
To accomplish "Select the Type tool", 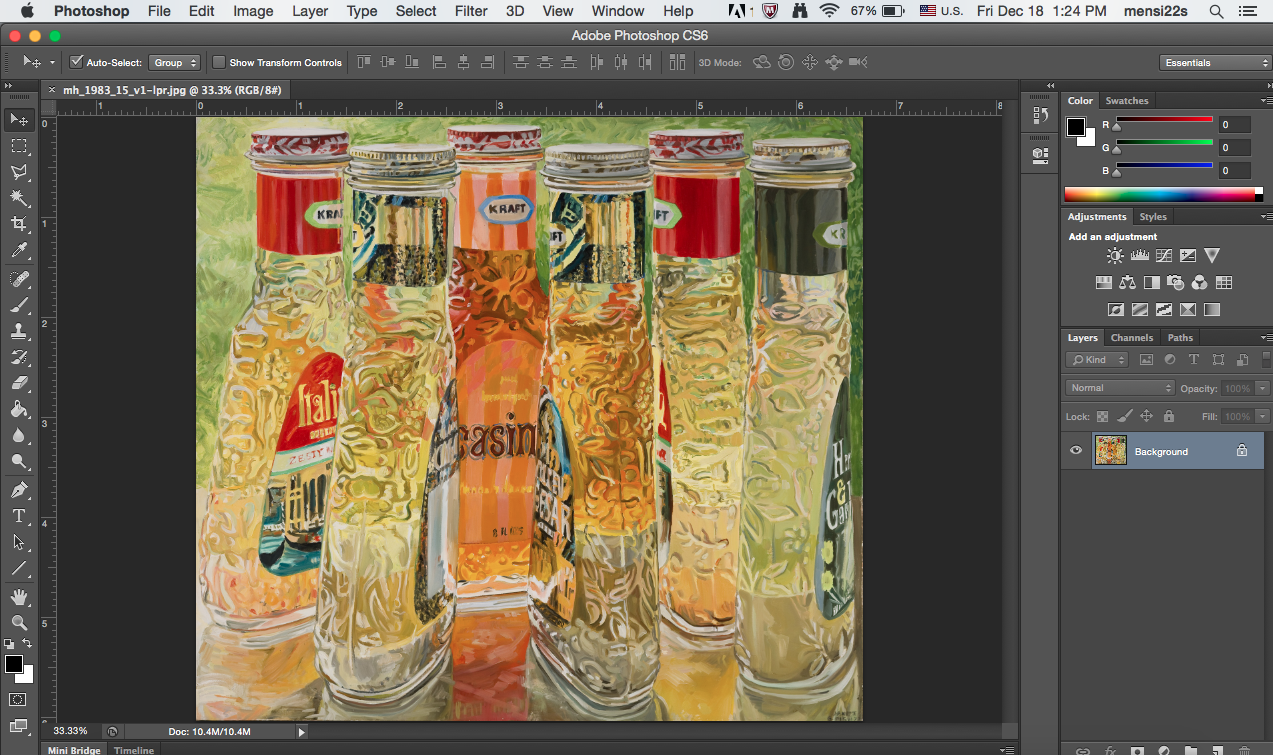I will 18,516.
